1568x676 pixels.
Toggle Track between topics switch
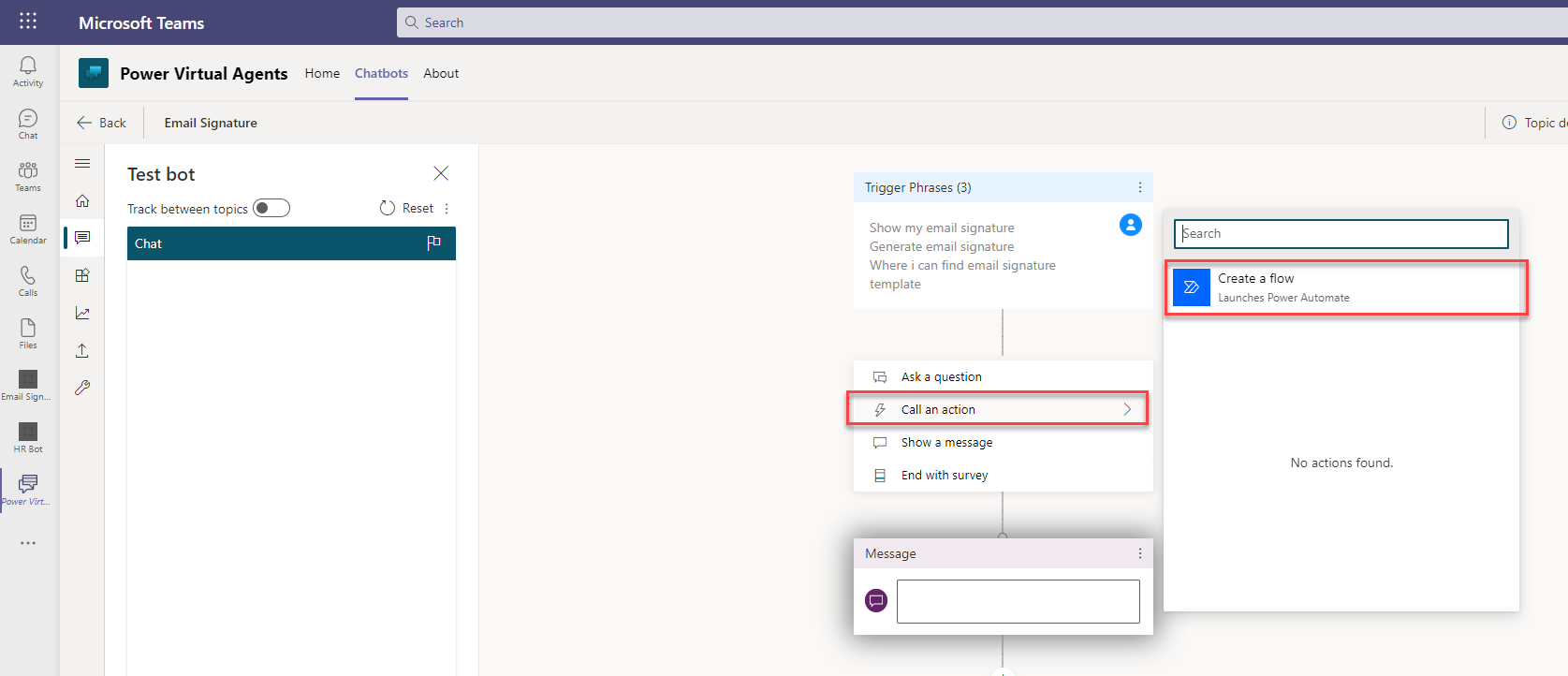pyautogui.click(x=271, y=208)
